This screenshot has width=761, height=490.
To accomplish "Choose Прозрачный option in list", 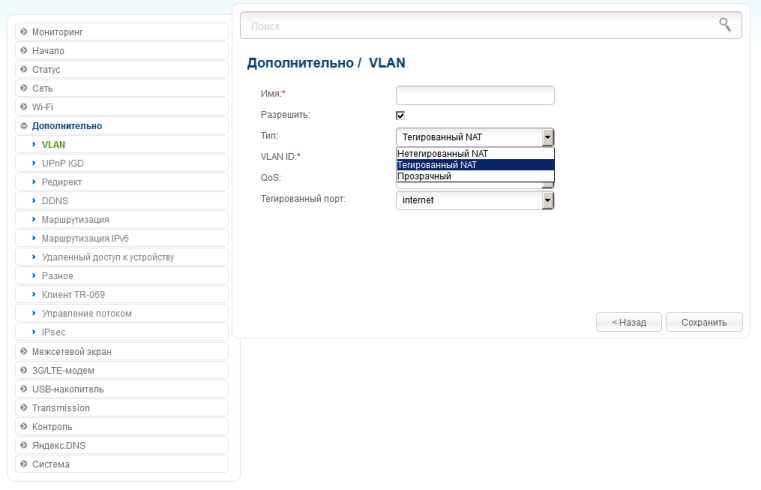I will point(475,176).
